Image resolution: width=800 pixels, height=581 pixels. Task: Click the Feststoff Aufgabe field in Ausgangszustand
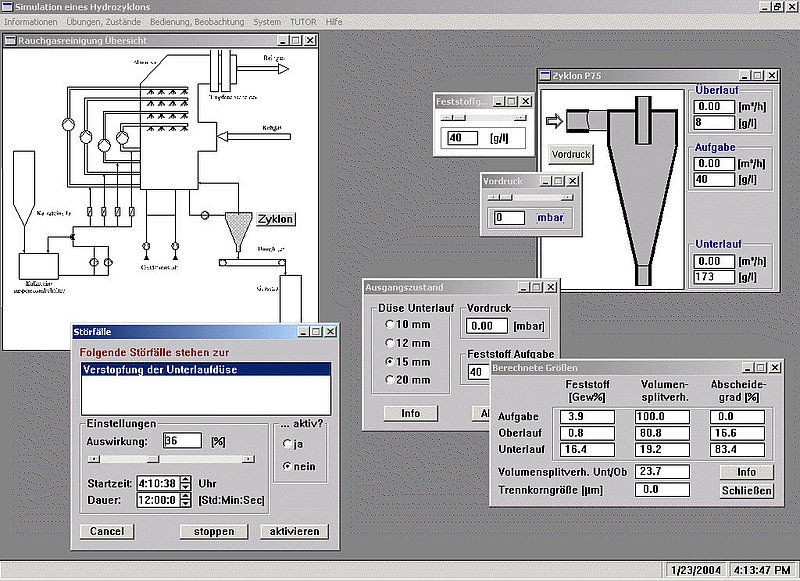(x=479, y=372)
